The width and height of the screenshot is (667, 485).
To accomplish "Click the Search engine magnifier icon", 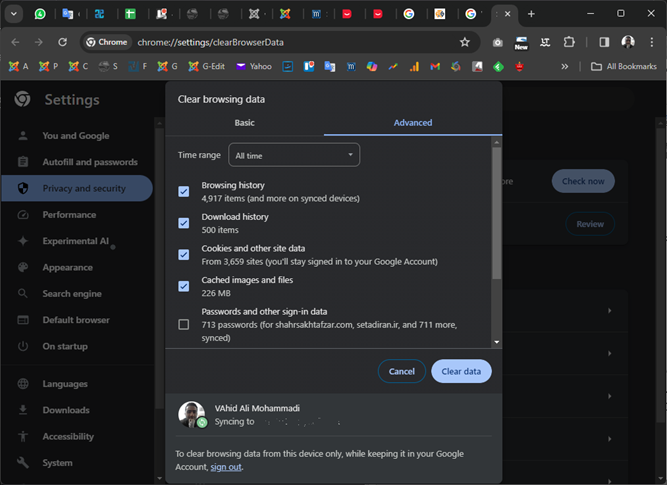I will pyautogui.click(x=23, y=294).
